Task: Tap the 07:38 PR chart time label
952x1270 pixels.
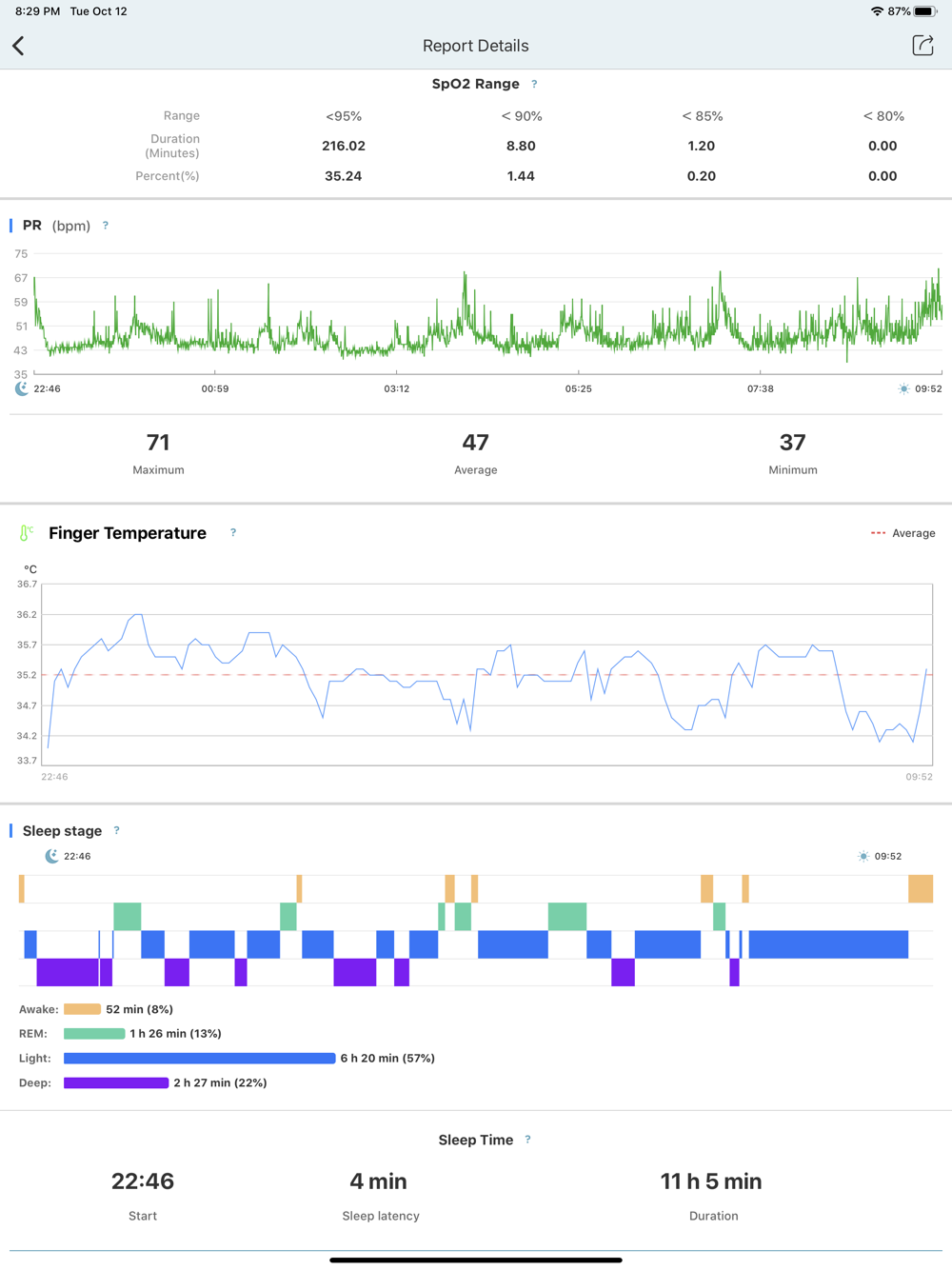Action: point(761,388)
